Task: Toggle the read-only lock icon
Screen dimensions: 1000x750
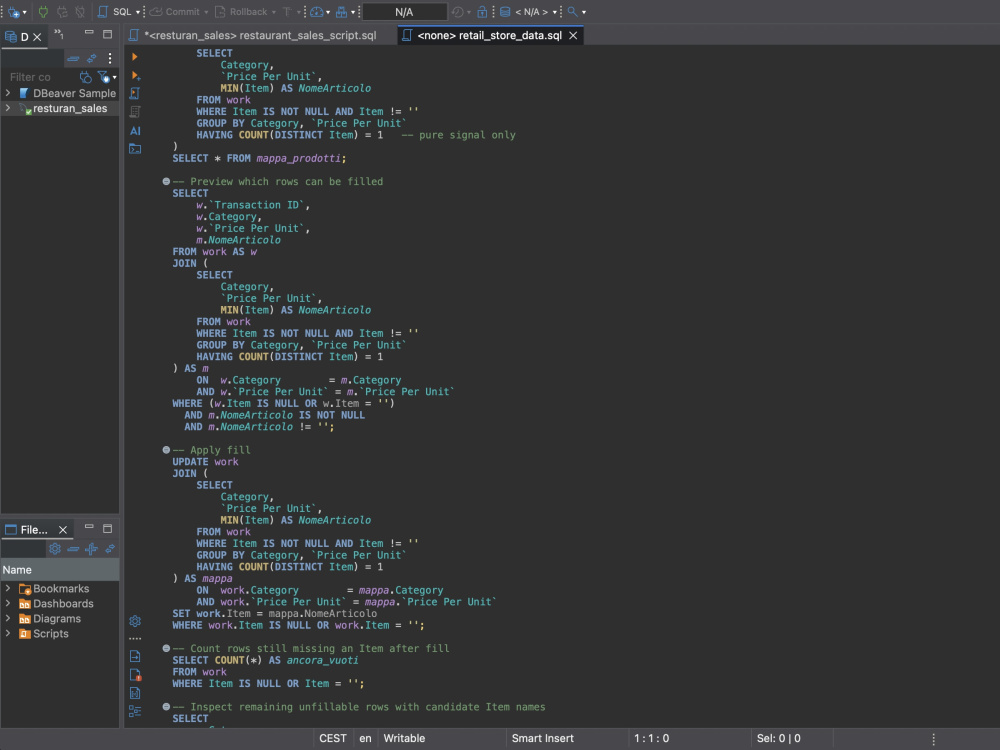Action: [x=482, y=11]
